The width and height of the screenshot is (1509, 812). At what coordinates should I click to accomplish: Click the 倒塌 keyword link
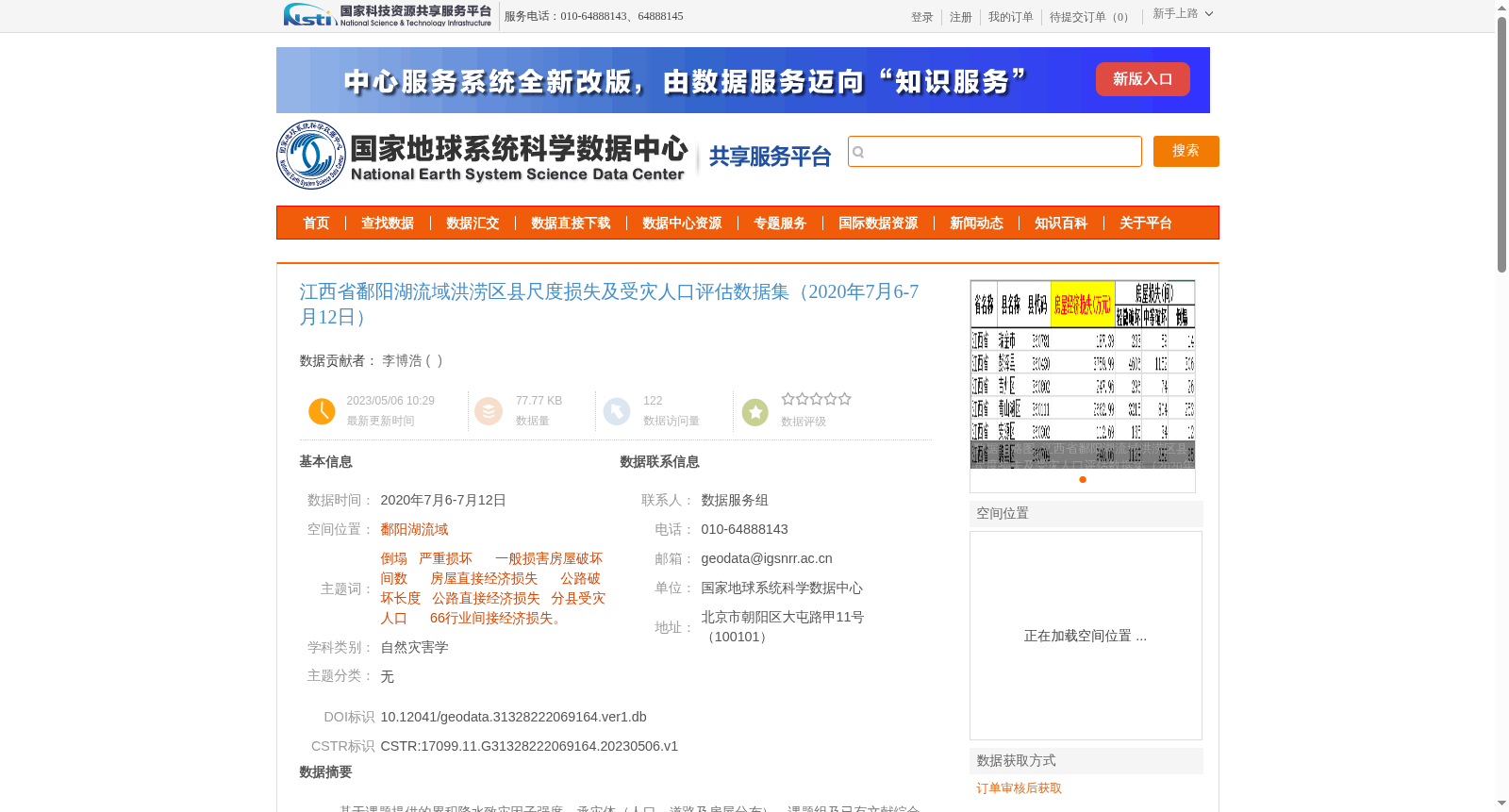tap(393, 558)
